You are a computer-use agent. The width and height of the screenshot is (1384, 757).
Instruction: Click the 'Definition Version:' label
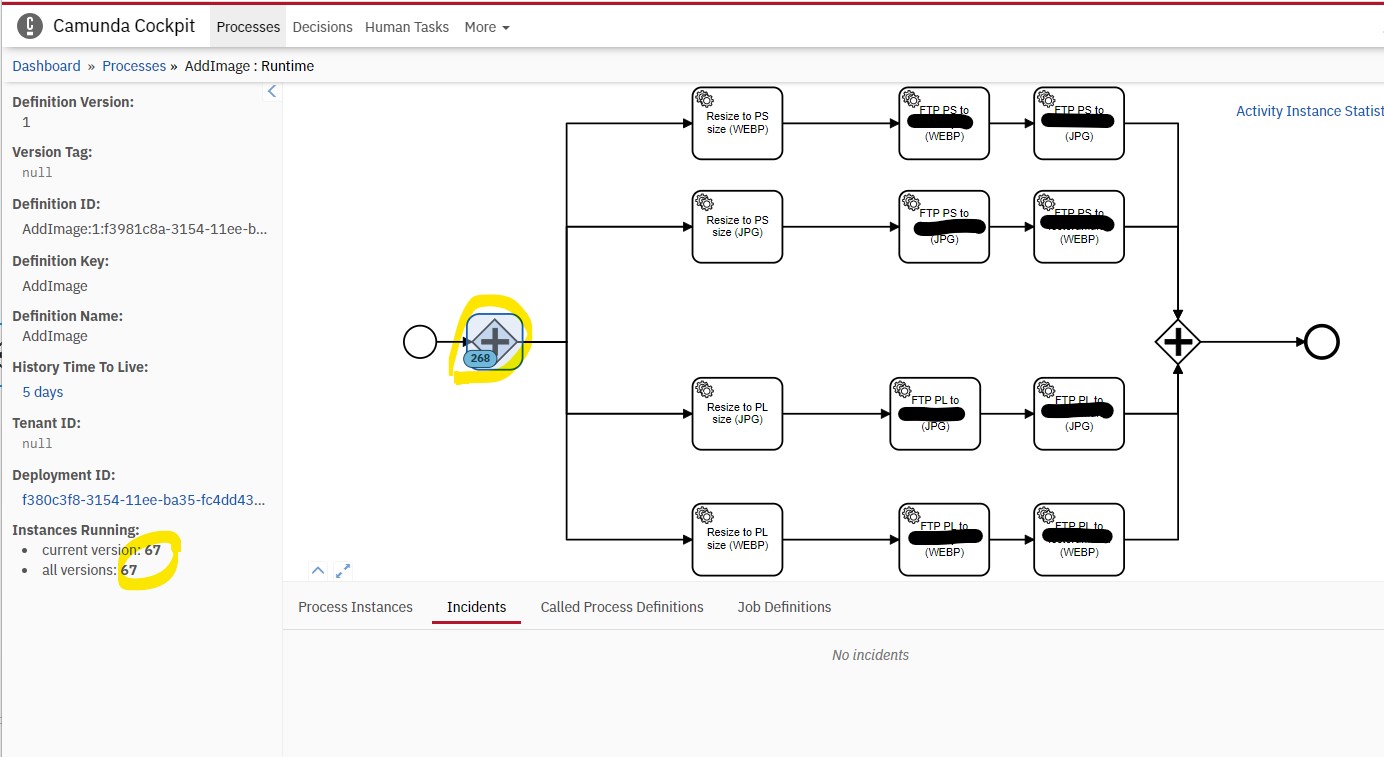click(x=73, y=102)
